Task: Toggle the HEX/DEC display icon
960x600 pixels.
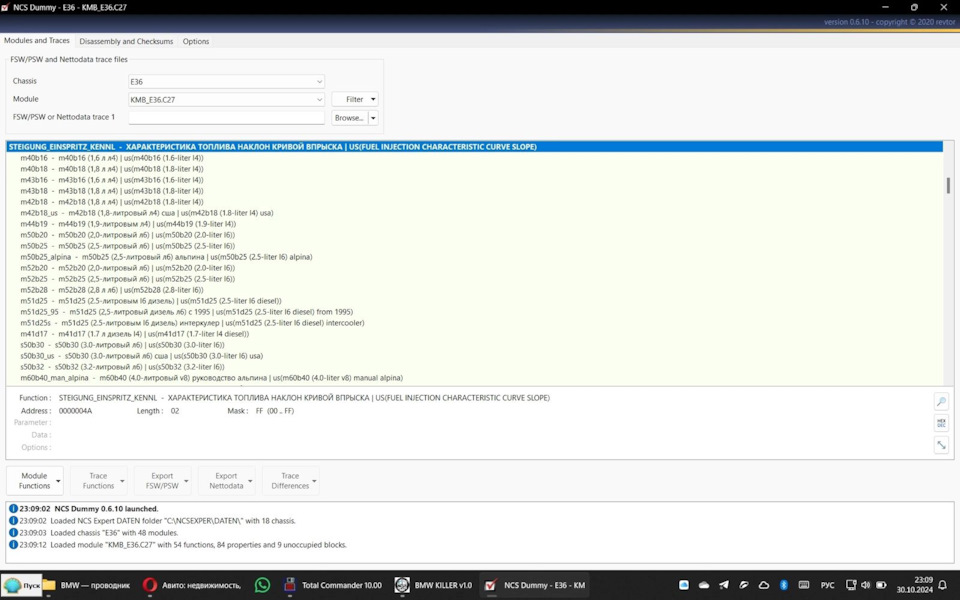Action: pyautogui.click(x=941, y=423)
